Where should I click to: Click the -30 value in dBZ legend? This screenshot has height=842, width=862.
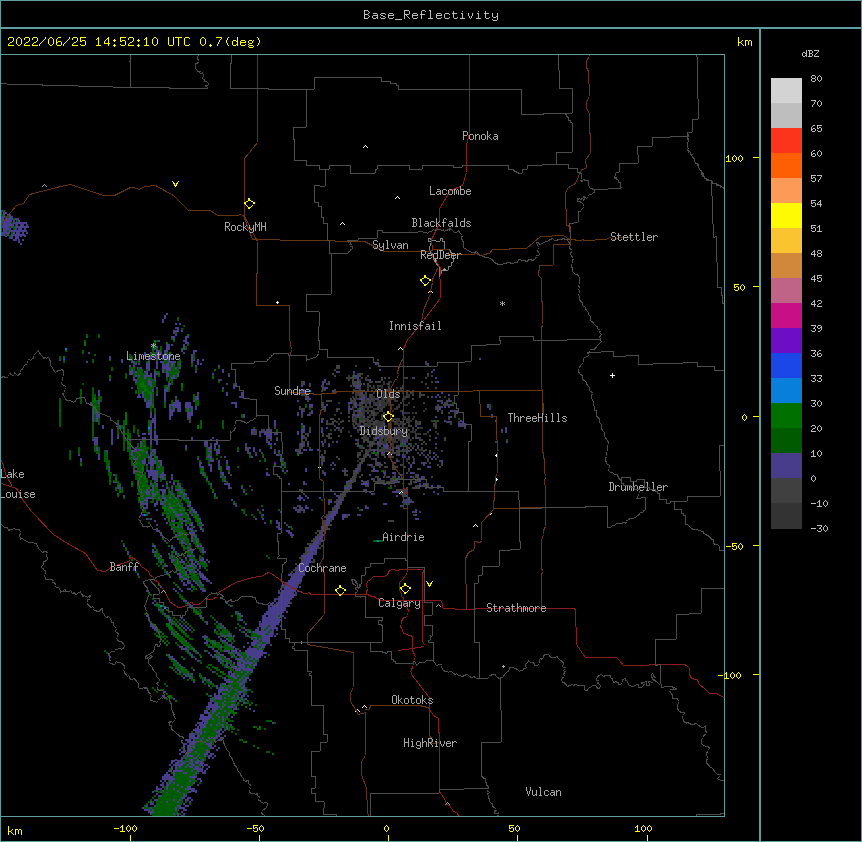(819, 529)
